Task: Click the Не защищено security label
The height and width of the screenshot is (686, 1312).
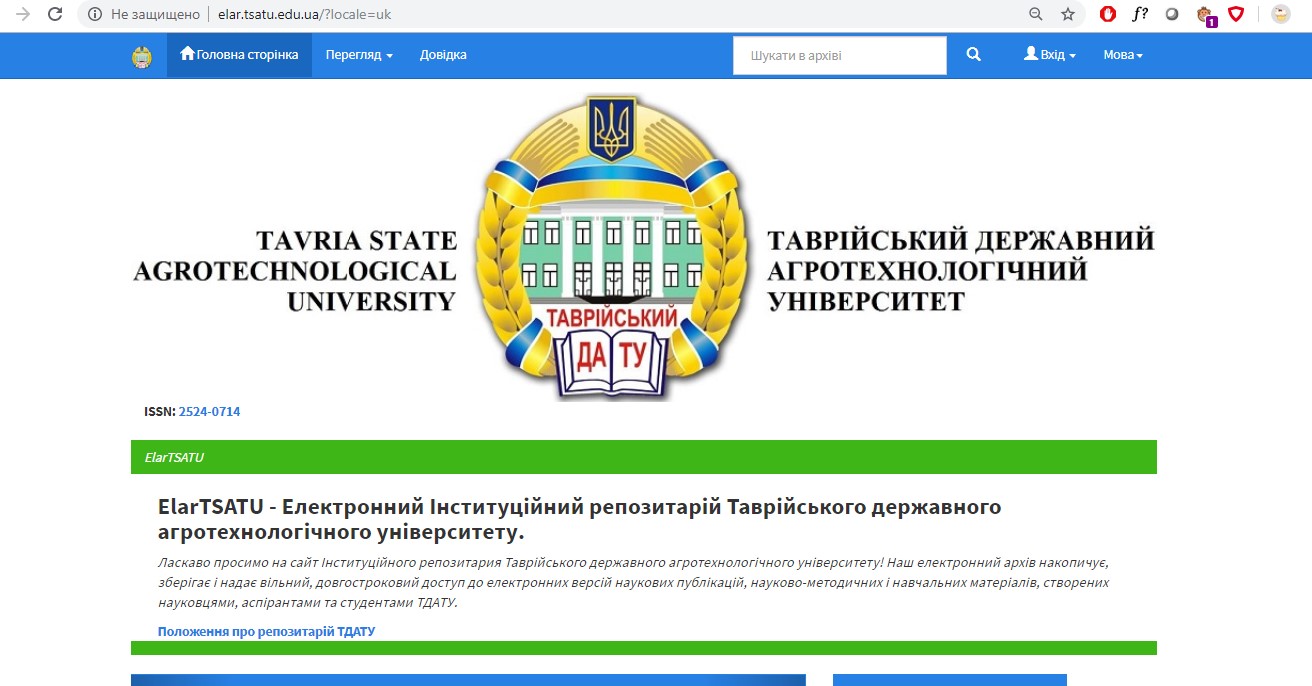Action: [155, 14]
